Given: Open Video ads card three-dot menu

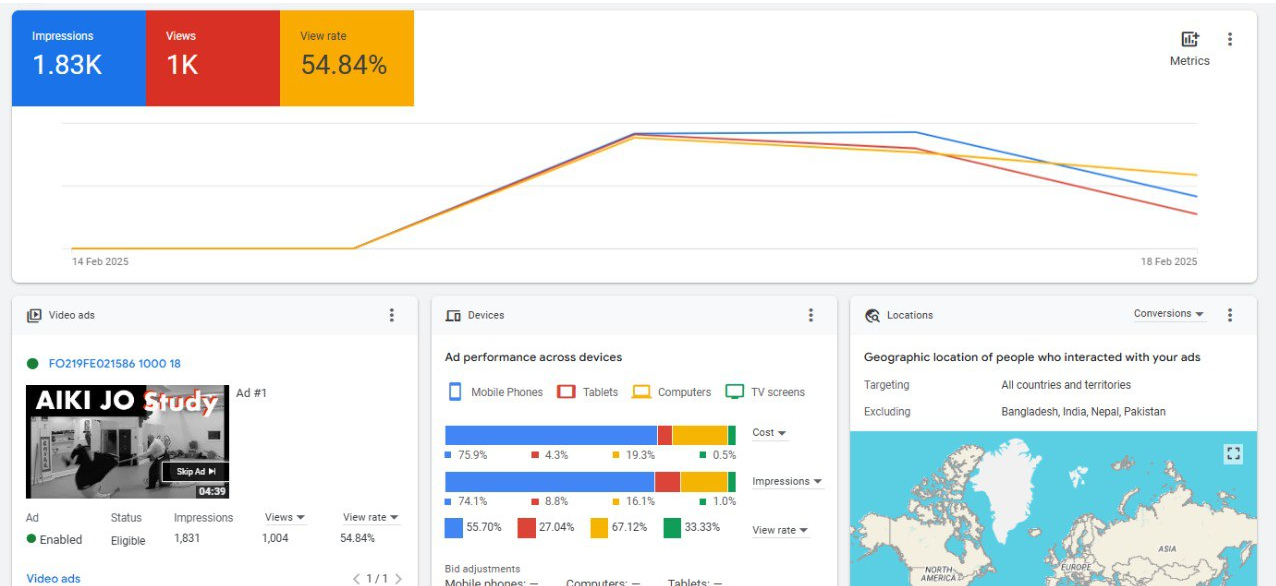Looking at the screenshot, I should click(392, 315).
